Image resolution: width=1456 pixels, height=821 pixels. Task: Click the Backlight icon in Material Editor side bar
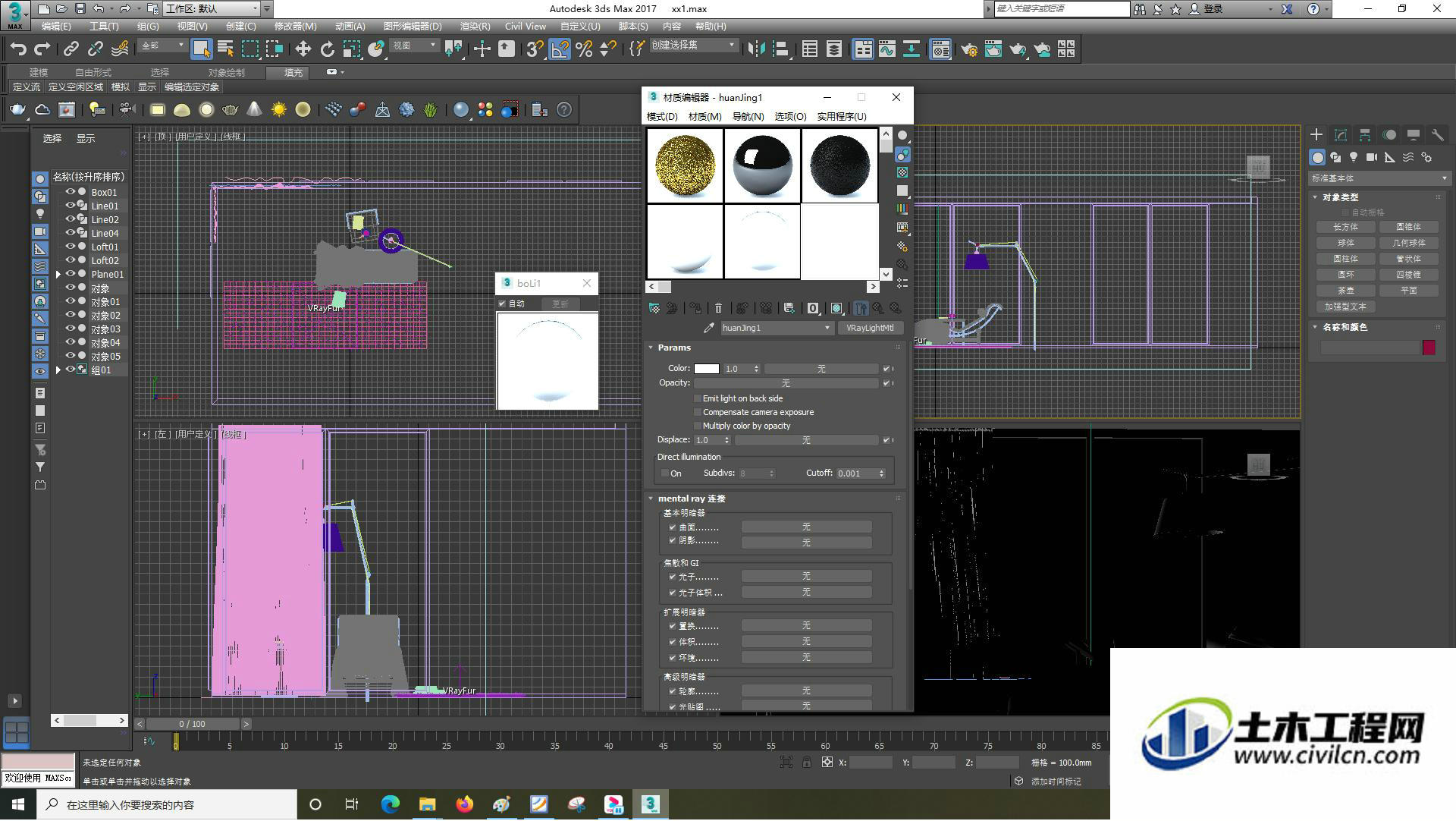pyautogui.click(x=902, y=154)
